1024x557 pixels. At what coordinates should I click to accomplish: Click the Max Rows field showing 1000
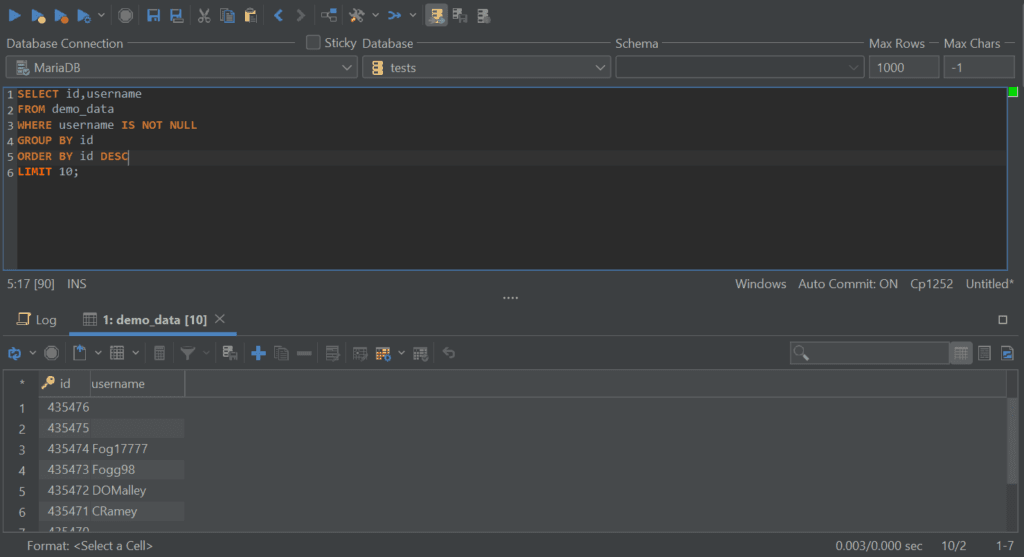904,67
